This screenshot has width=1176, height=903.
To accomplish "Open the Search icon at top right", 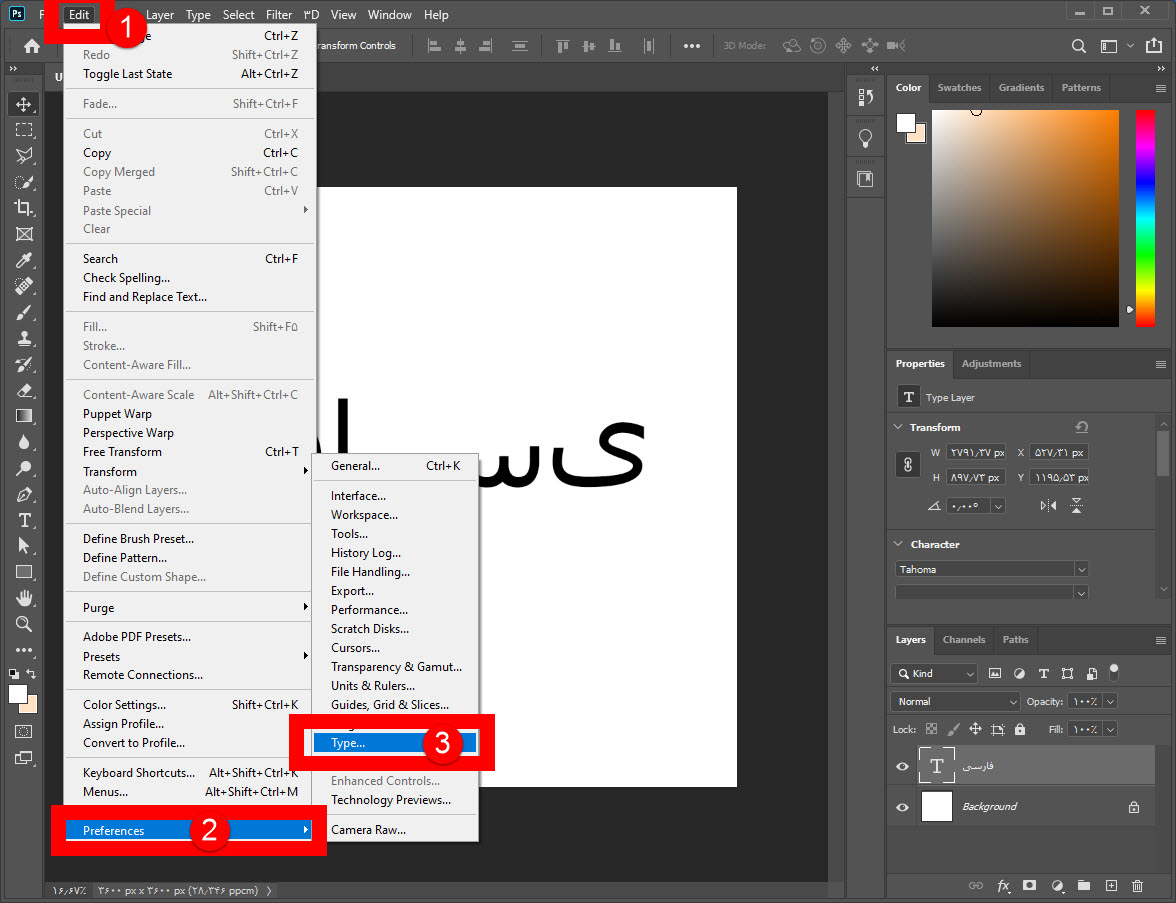I will tap(1078, 46).
